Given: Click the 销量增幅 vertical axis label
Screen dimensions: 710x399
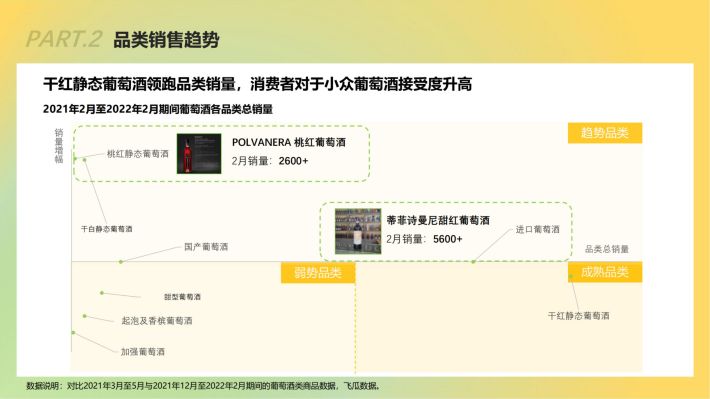Looking at the screenshot, I should 59,146.
